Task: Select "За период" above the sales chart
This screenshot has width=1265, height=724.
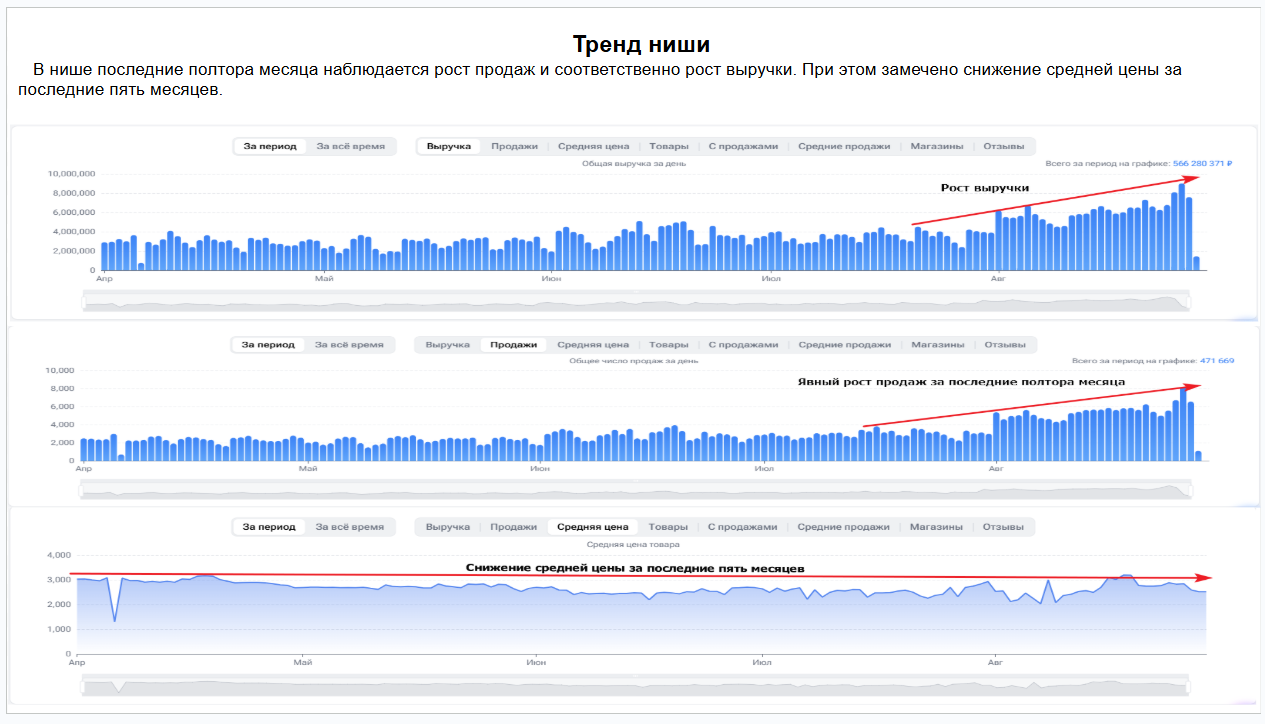Action: (x=269, y=345)
